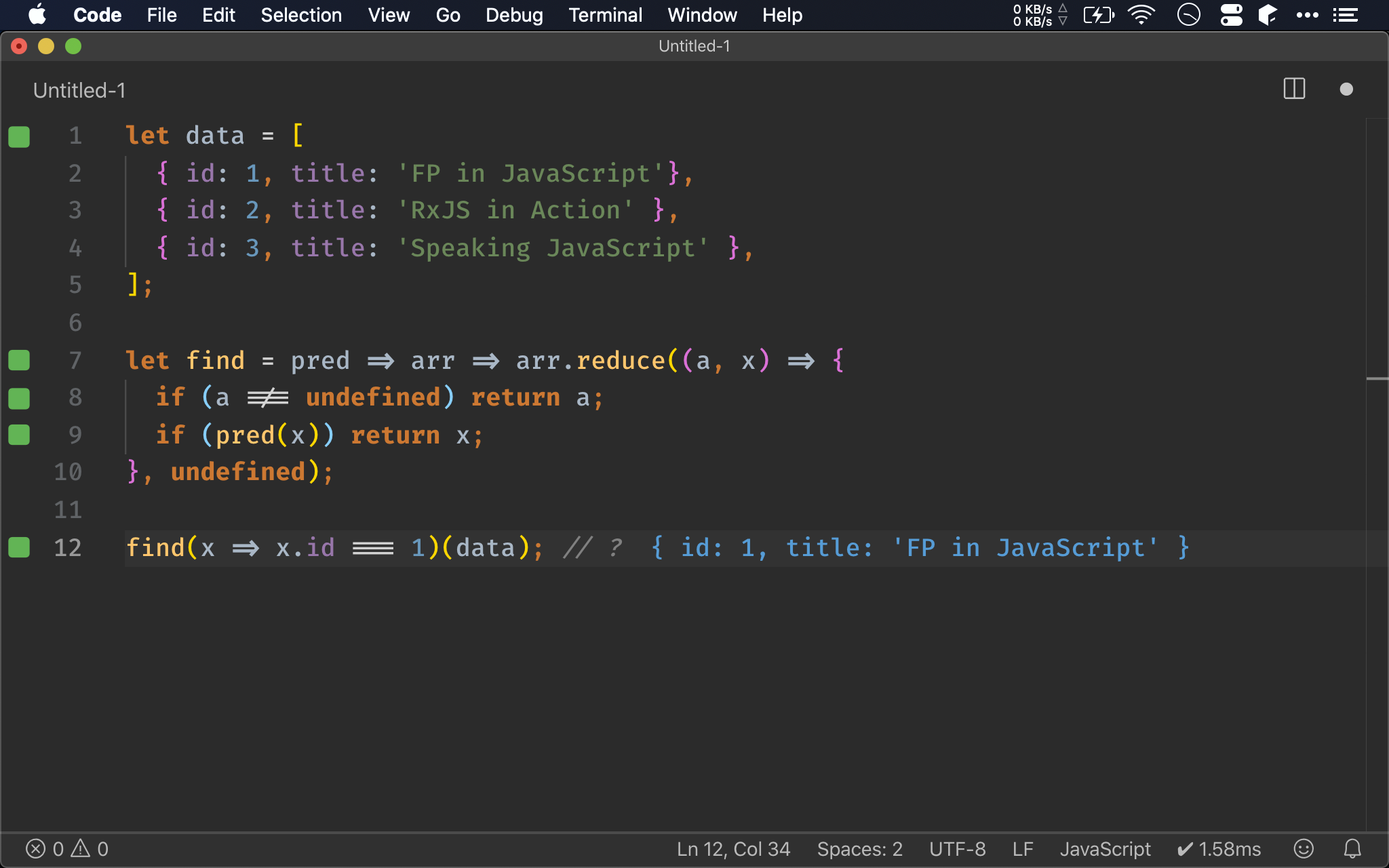This screenshot has height=868, width=1389.
Task: Click the clock icon in menu bar
Action: coord(1188,15)
